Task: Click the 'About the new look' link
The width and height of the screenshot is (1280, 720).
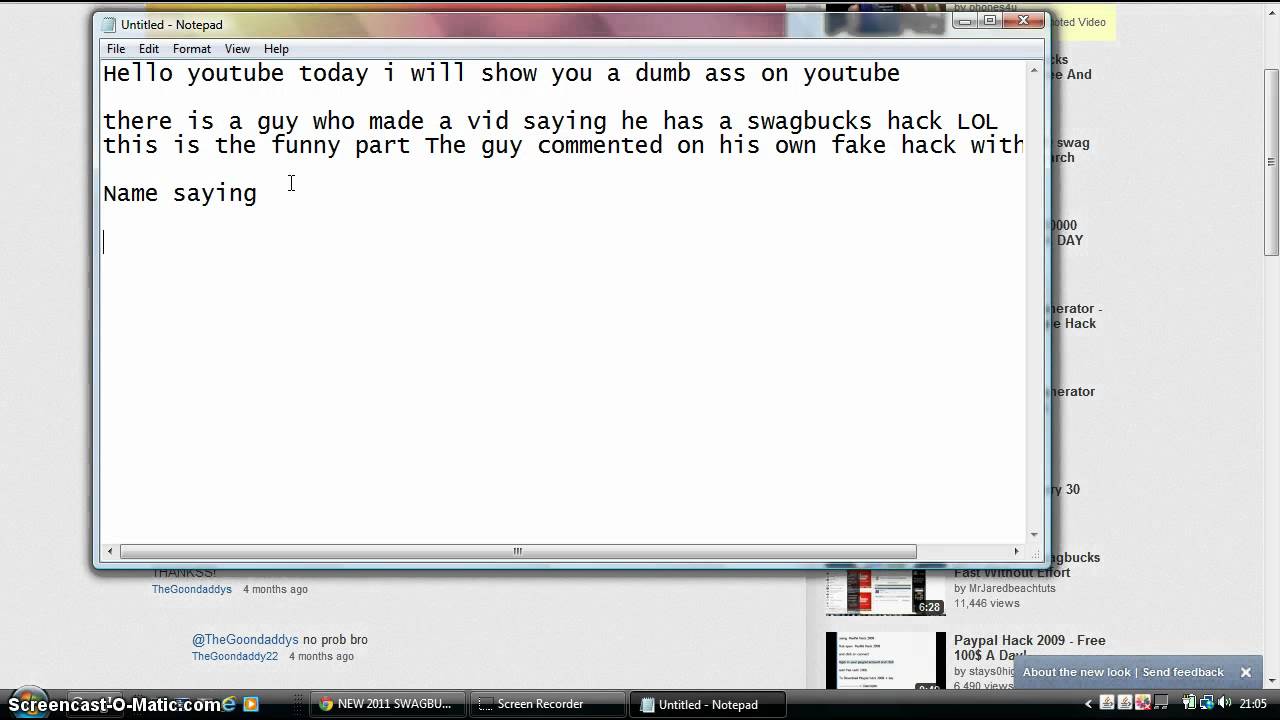Action: point(1076,672)
